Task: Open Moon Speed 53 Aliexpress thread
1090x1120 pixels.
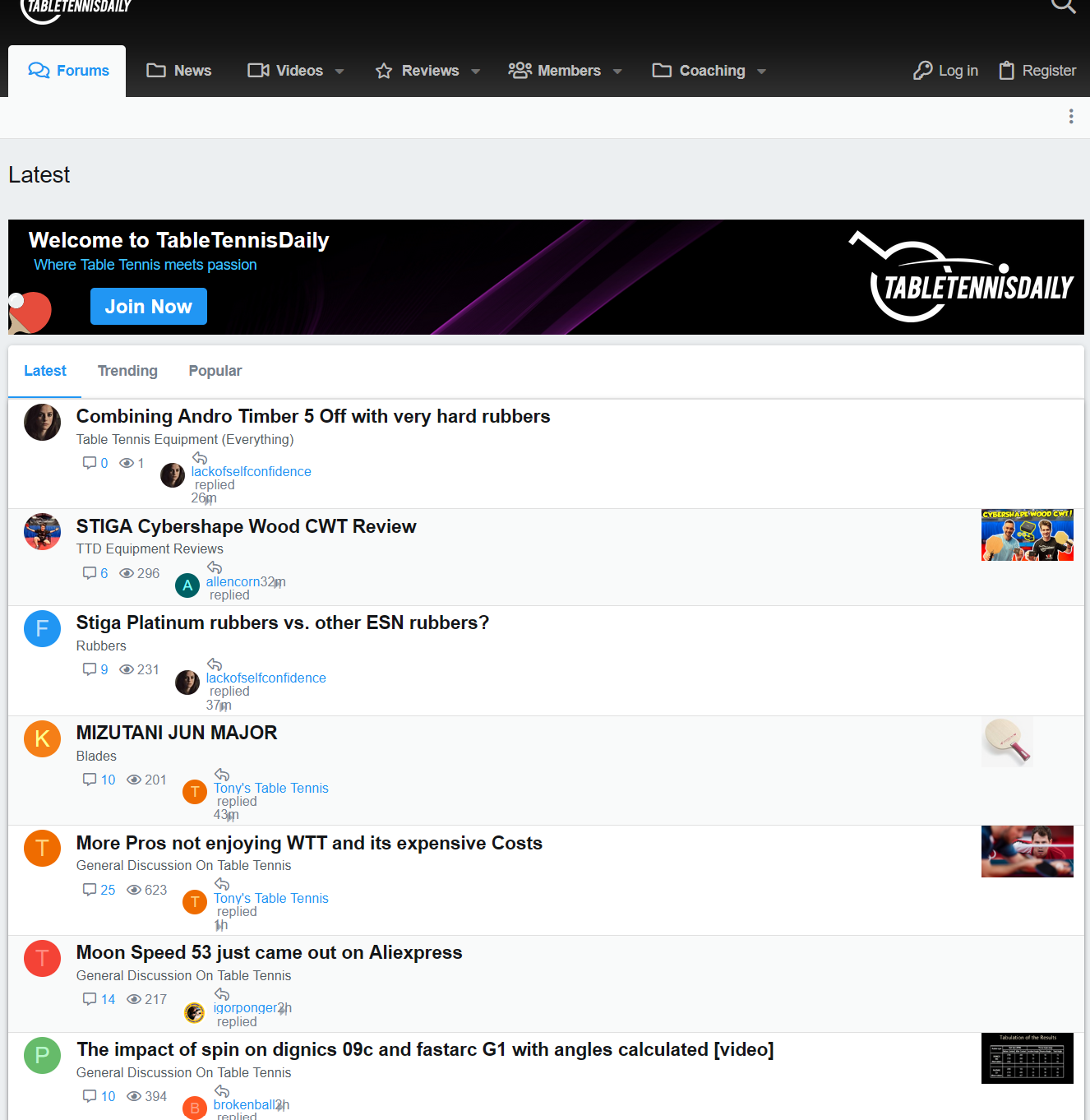Action: [x=270, y=952]
